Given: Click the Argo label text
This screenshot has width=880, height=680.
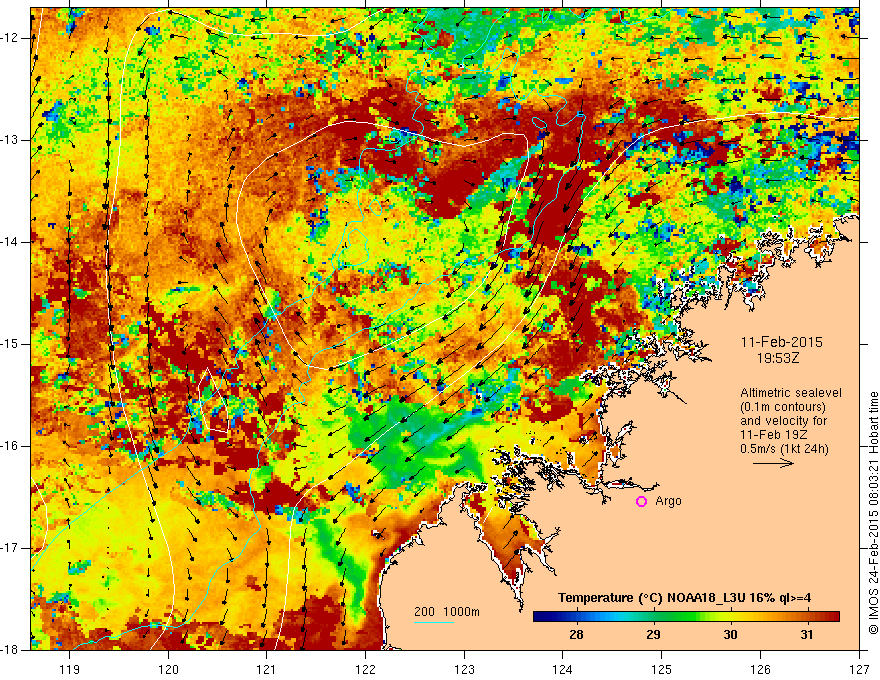Looking at the screenshot, I should (668, 501).
